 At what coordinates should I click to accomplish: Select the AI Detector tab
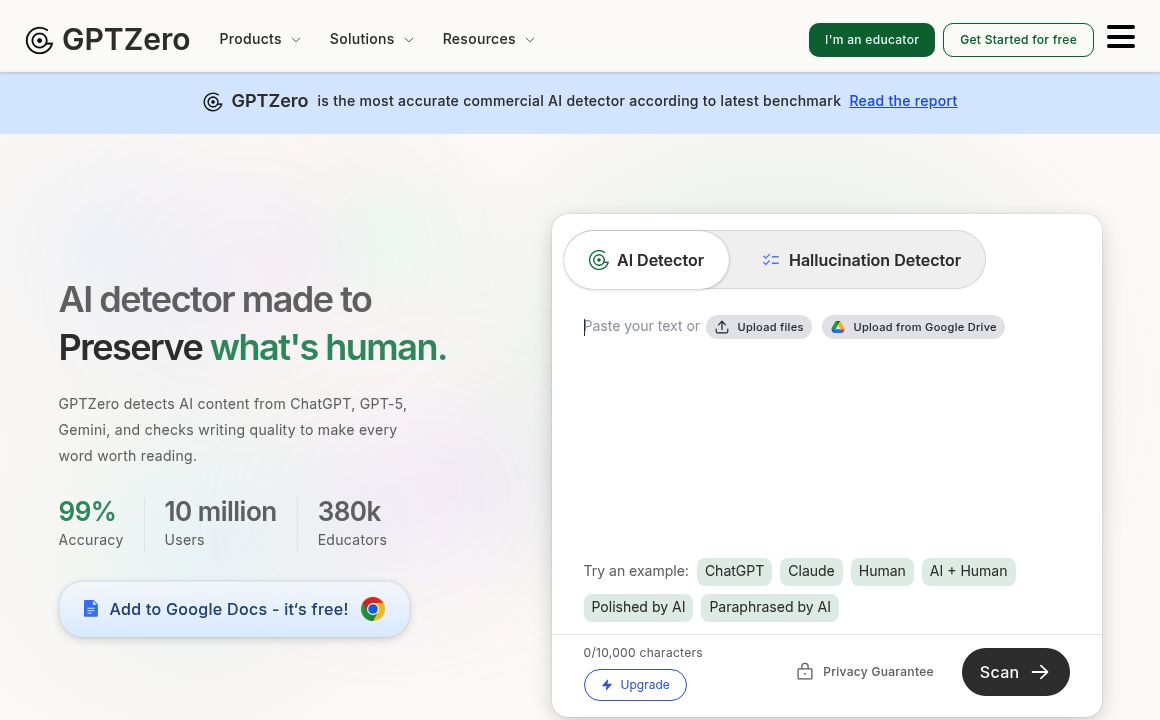(647, 260)
